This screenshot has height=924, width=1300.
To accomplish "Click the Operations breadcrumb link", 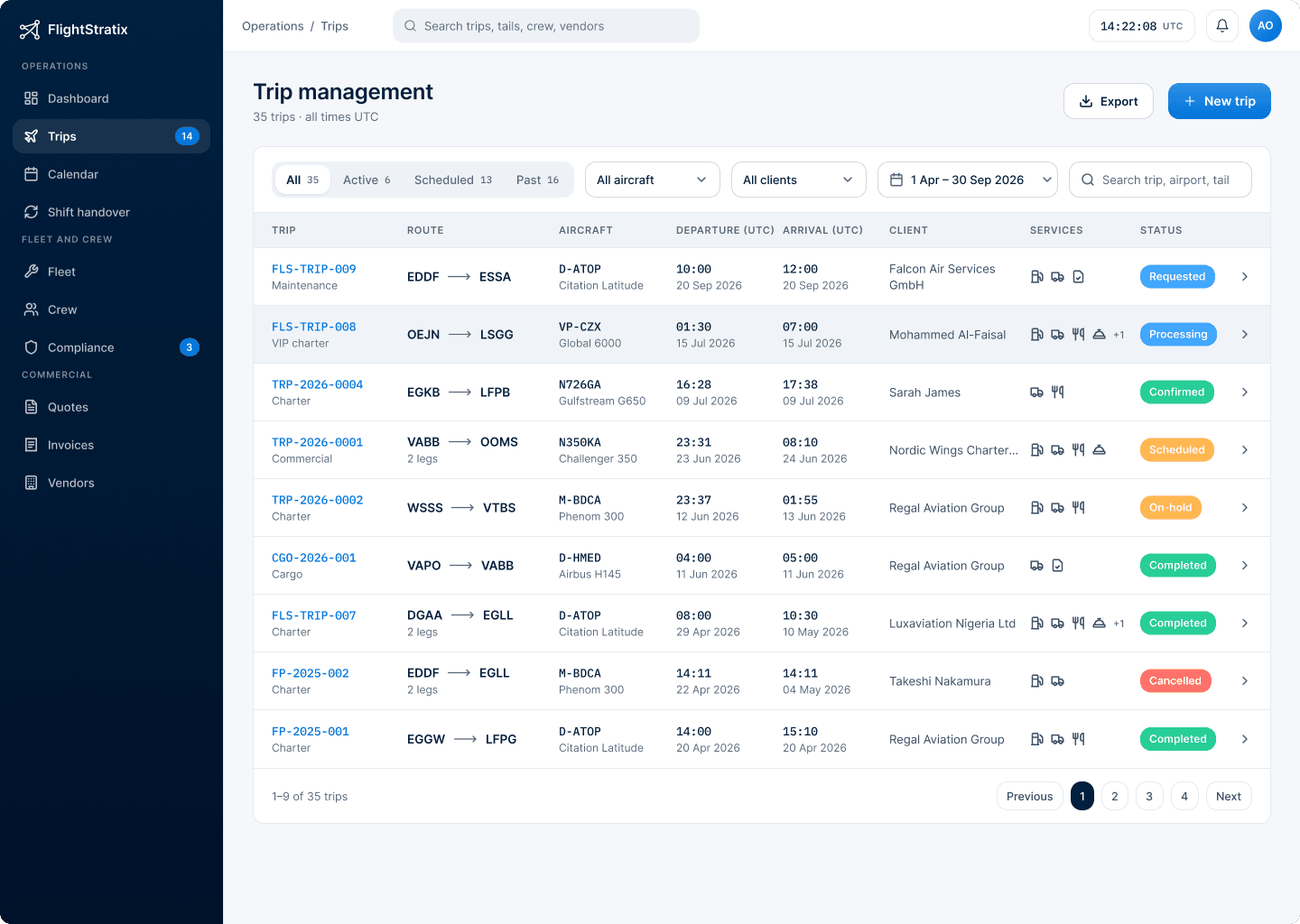I will point(273,26).
